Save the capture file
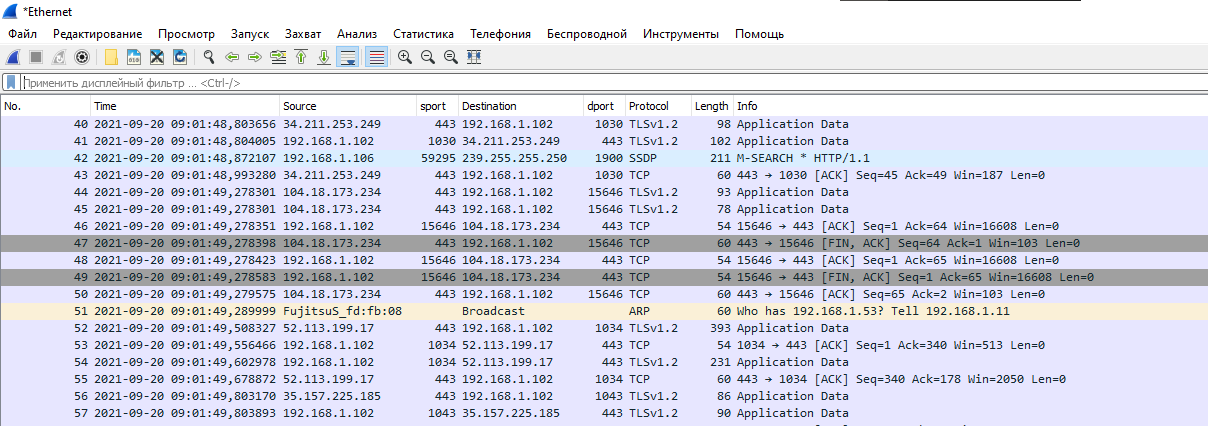This screenshot has height=426, width=1208. [133, 58]
